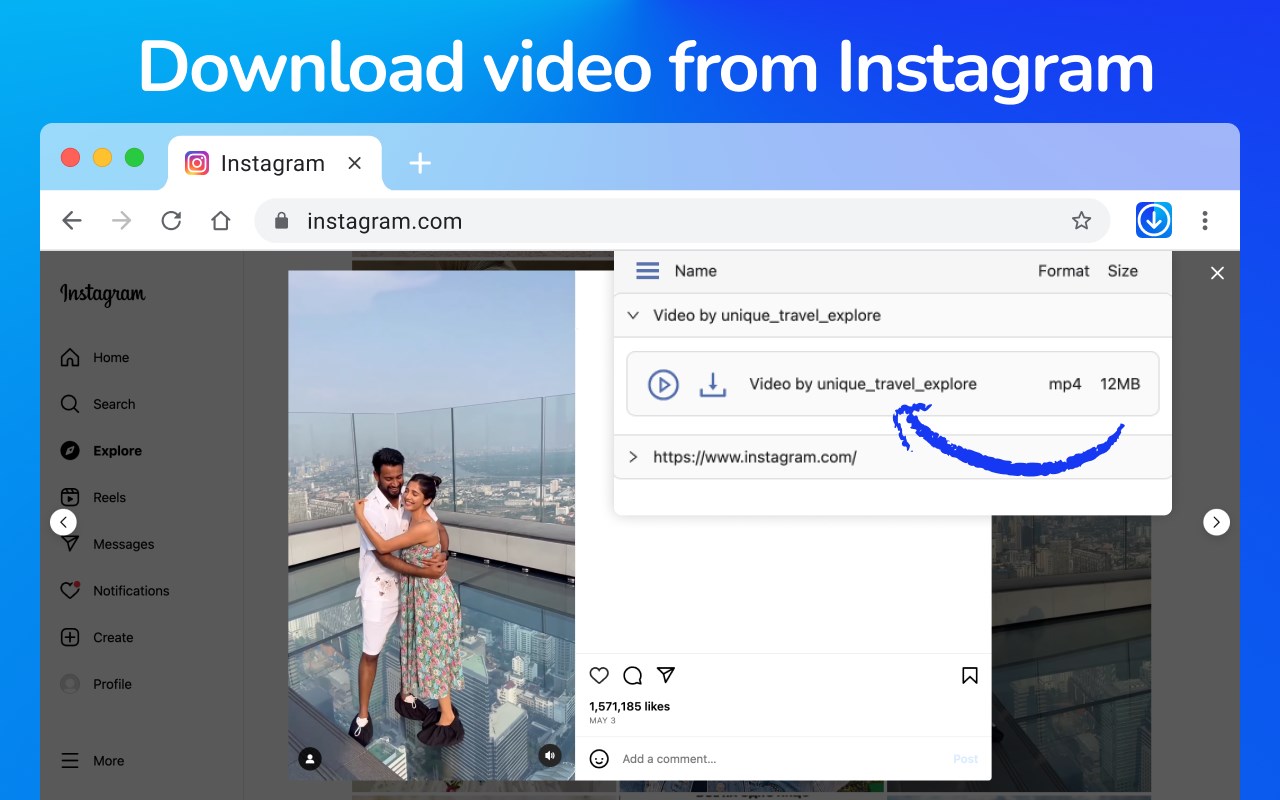Viewport: 1280px width, 800px height.
Task: Click the Home house icon
Action: click(70, 358)
